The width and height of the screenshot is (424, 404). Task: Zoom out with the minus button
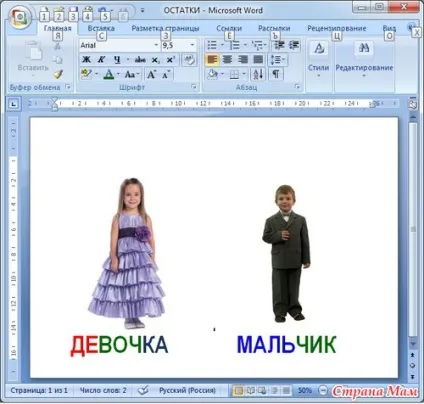[x=323, y=390]
